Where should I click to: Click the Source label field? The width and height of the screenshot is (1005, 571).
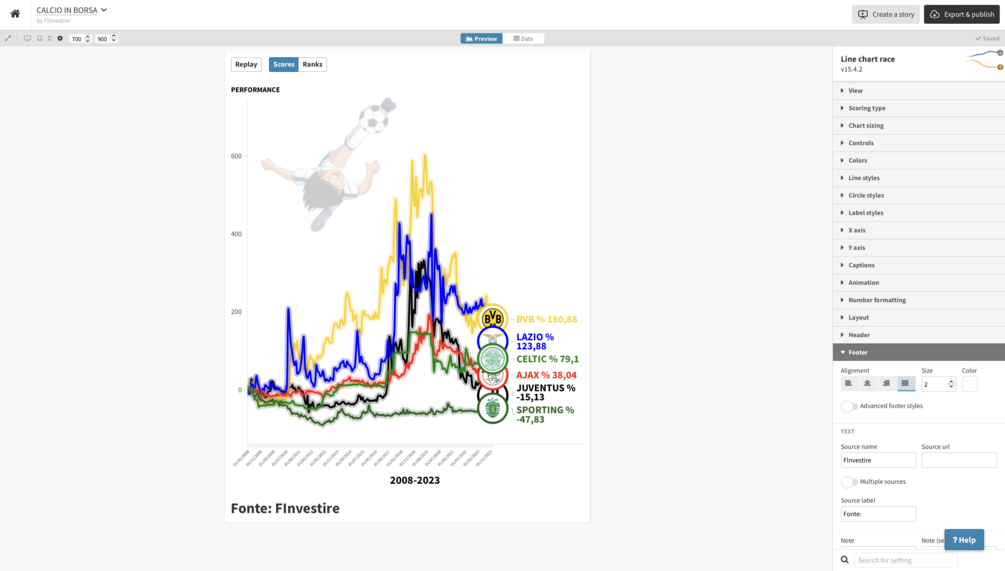point(878,514)
